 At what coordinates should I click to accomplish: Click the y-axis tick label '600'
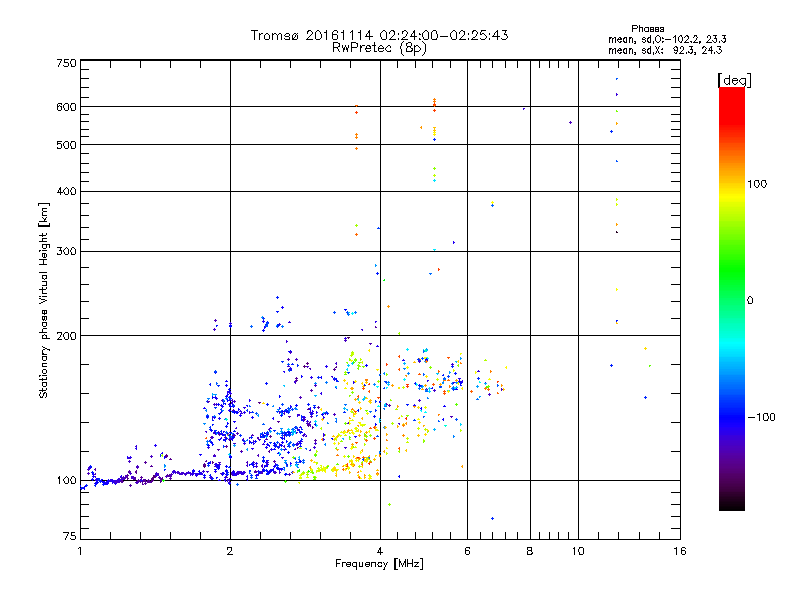66,107
